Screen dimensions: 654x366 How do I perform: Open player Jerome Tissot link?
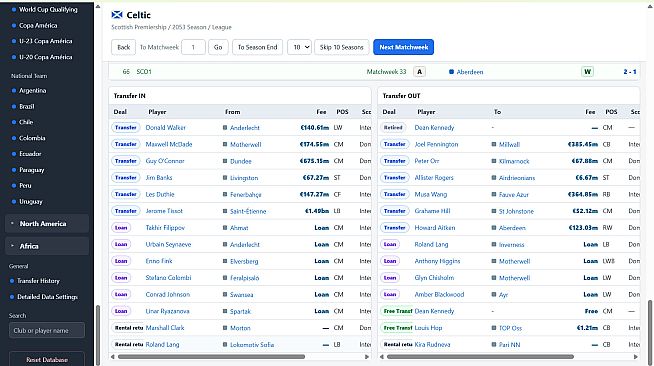coord(164,211)
